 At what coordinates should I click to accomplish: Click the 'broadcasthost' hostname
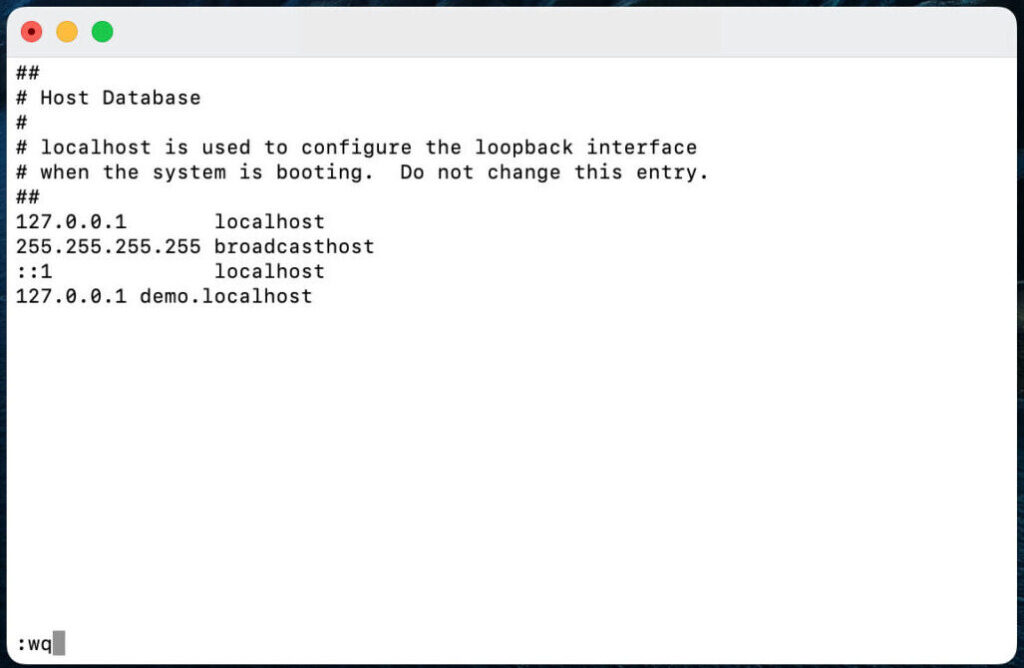(294, 247)
